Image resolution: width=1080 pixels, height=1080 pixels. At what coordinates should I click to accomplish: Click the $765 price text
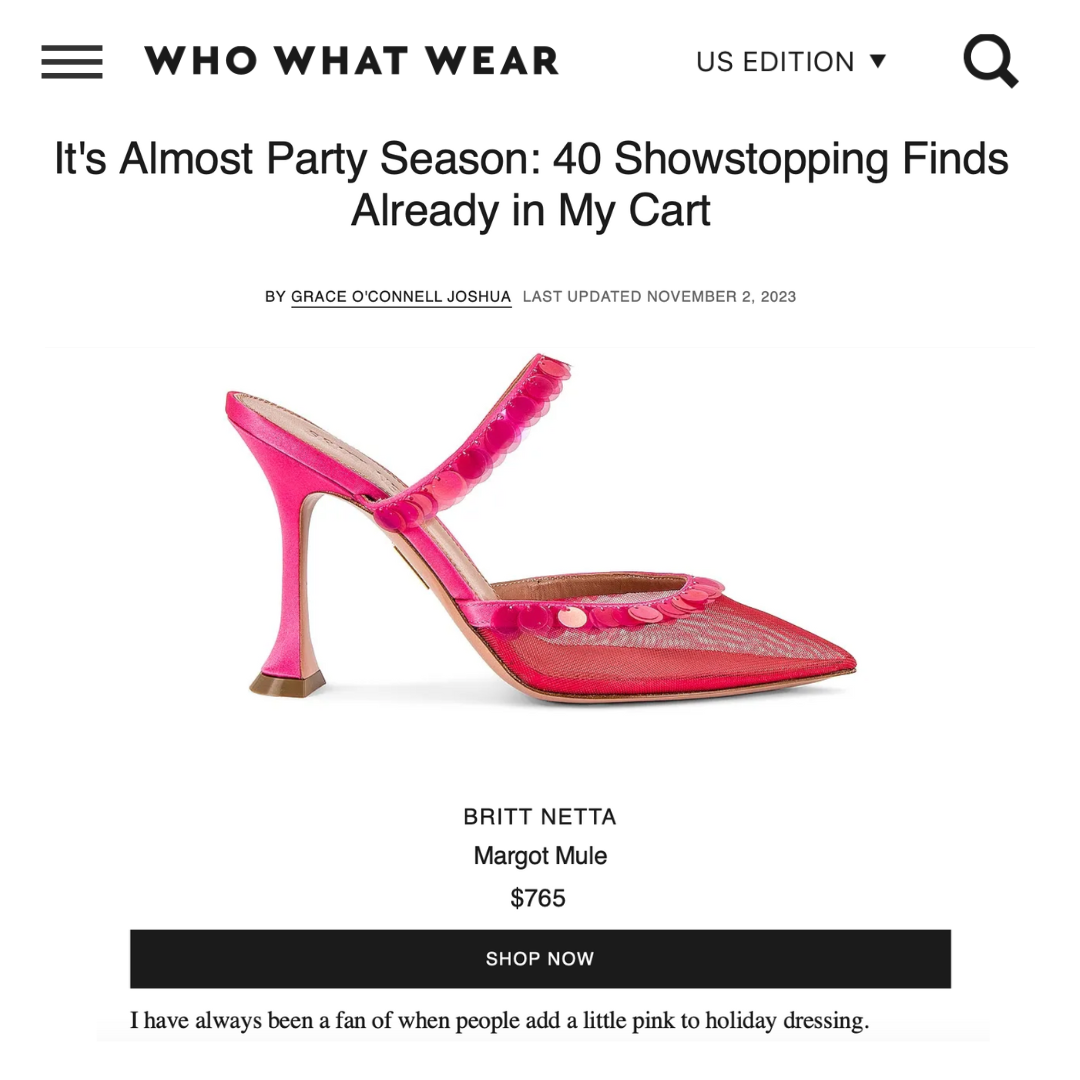click(x=539, y=898)
